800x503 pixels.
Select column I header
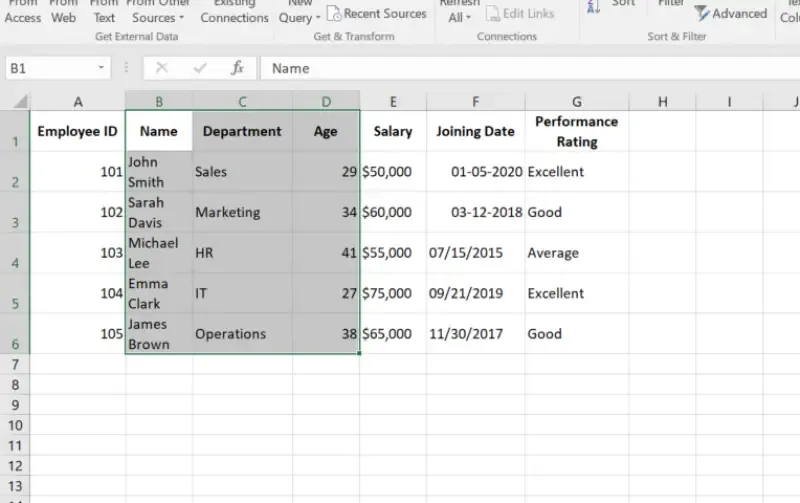pyautogui.click(x=729, y=102)
